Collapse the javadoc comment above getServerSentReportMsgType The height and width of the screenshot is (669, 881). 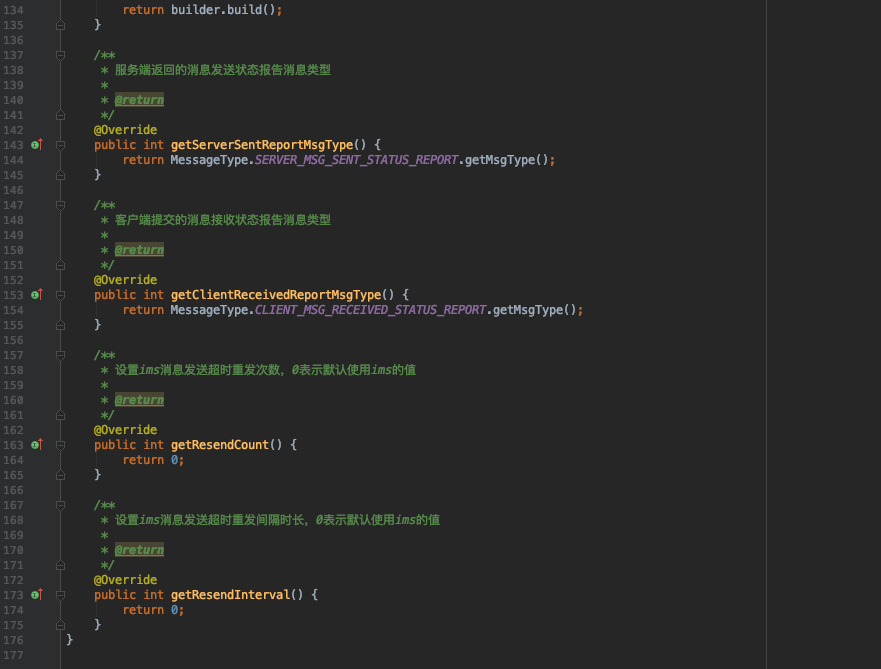[x=58, y=55]
